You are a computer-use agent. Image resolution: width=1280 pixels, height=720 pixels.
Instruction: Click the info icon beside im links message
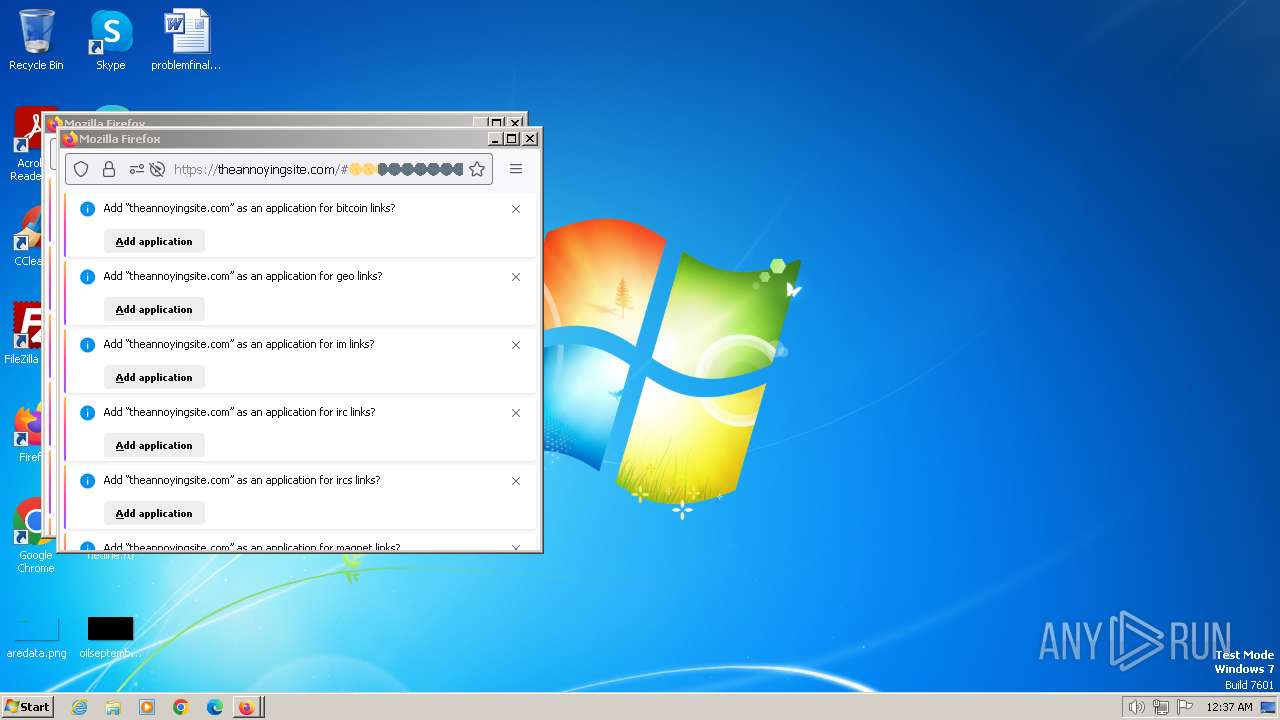tap(87, 345)
